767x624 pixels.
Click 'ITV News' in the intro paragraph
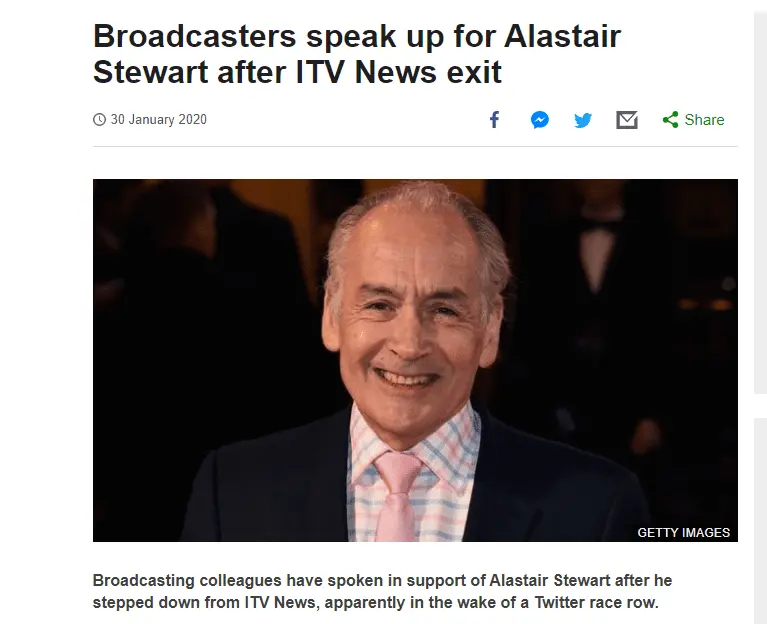(280, 602)
